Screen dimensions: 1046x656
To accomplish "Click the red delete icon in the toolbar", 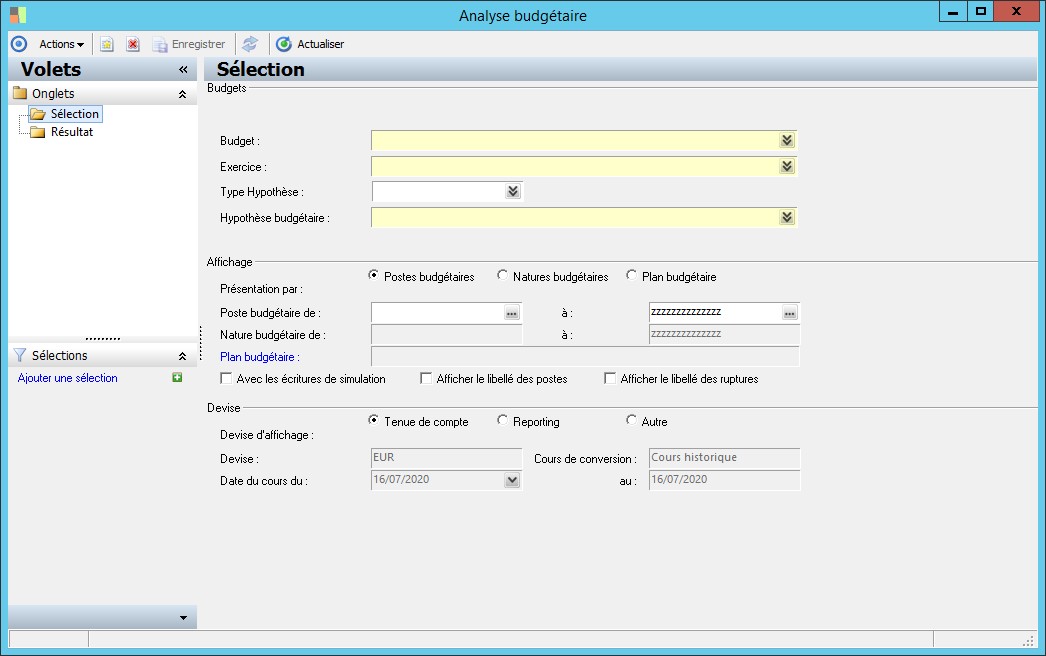I will (133, 44).
